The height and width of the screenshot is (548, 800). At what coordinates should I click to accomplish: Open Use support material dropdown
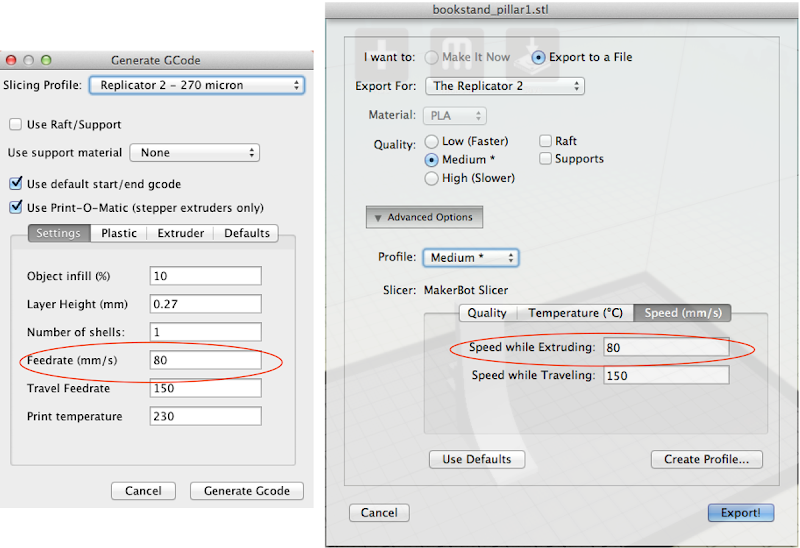pos(194,153)
